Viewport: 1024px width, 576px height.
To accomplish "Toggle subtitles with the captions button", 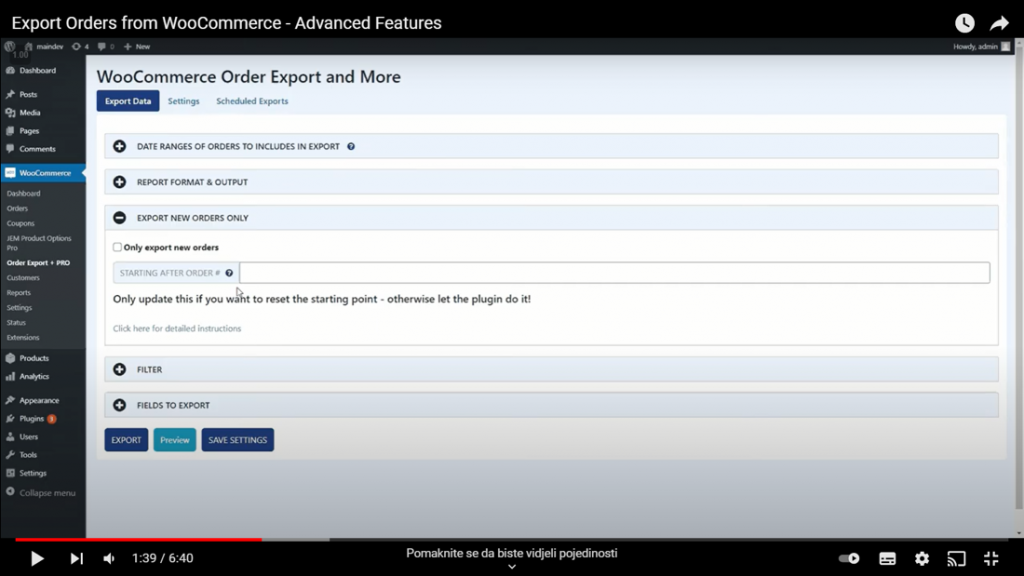I will [x=887, y=558].
